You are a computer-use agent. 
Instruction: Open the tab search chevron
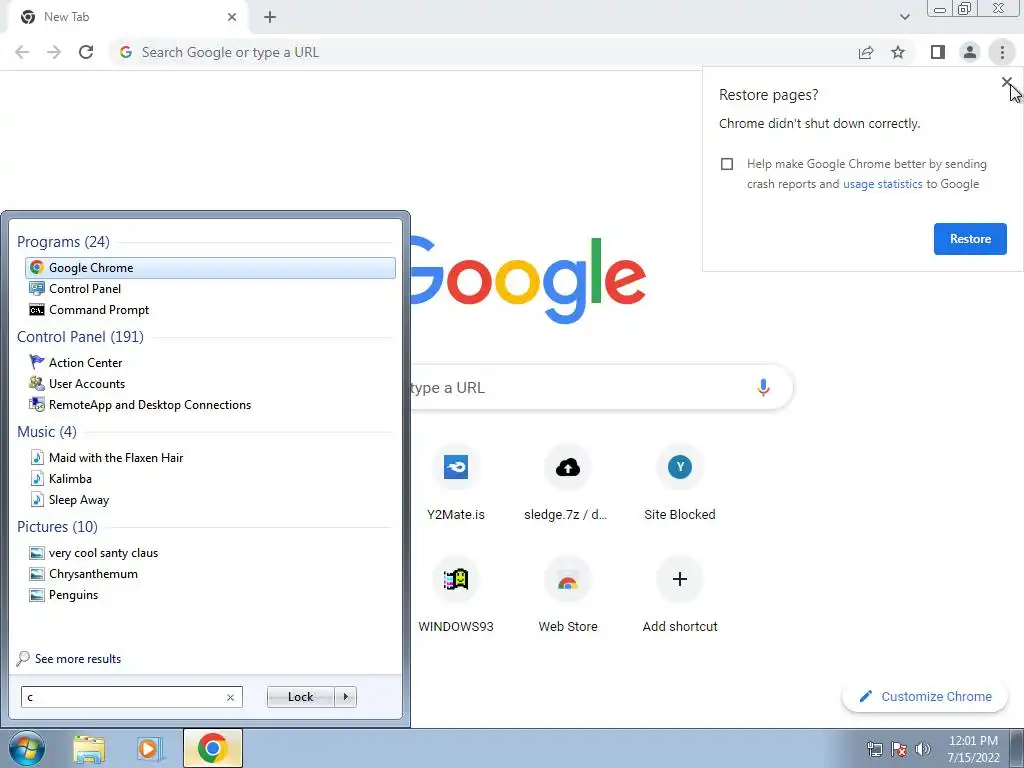coord(904,17)
